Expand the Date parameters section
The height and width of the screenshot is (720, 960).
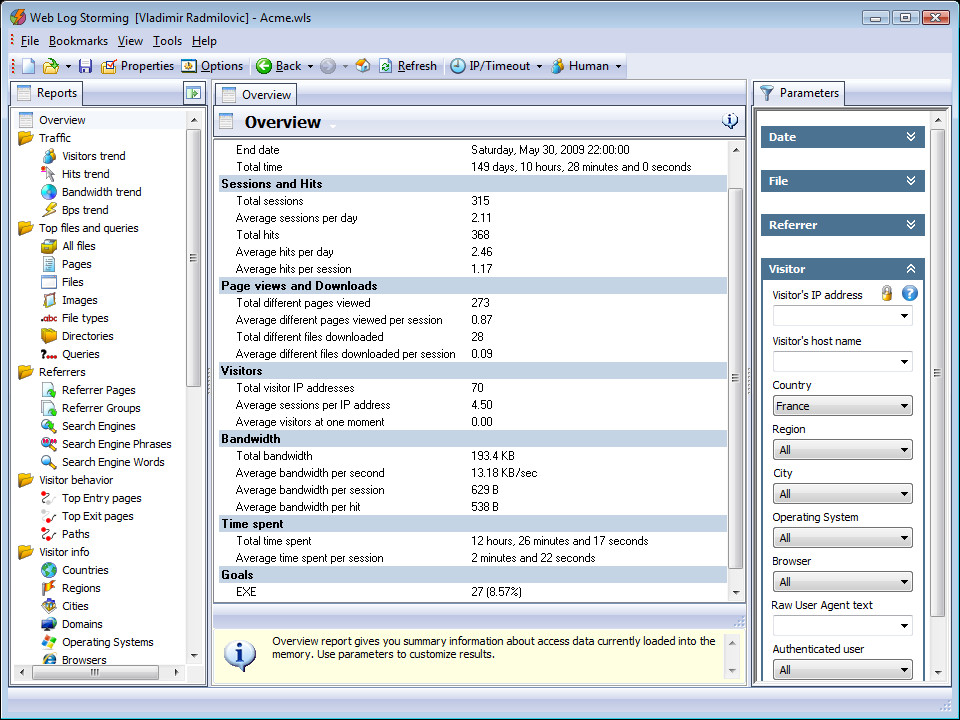click(842, 137)
